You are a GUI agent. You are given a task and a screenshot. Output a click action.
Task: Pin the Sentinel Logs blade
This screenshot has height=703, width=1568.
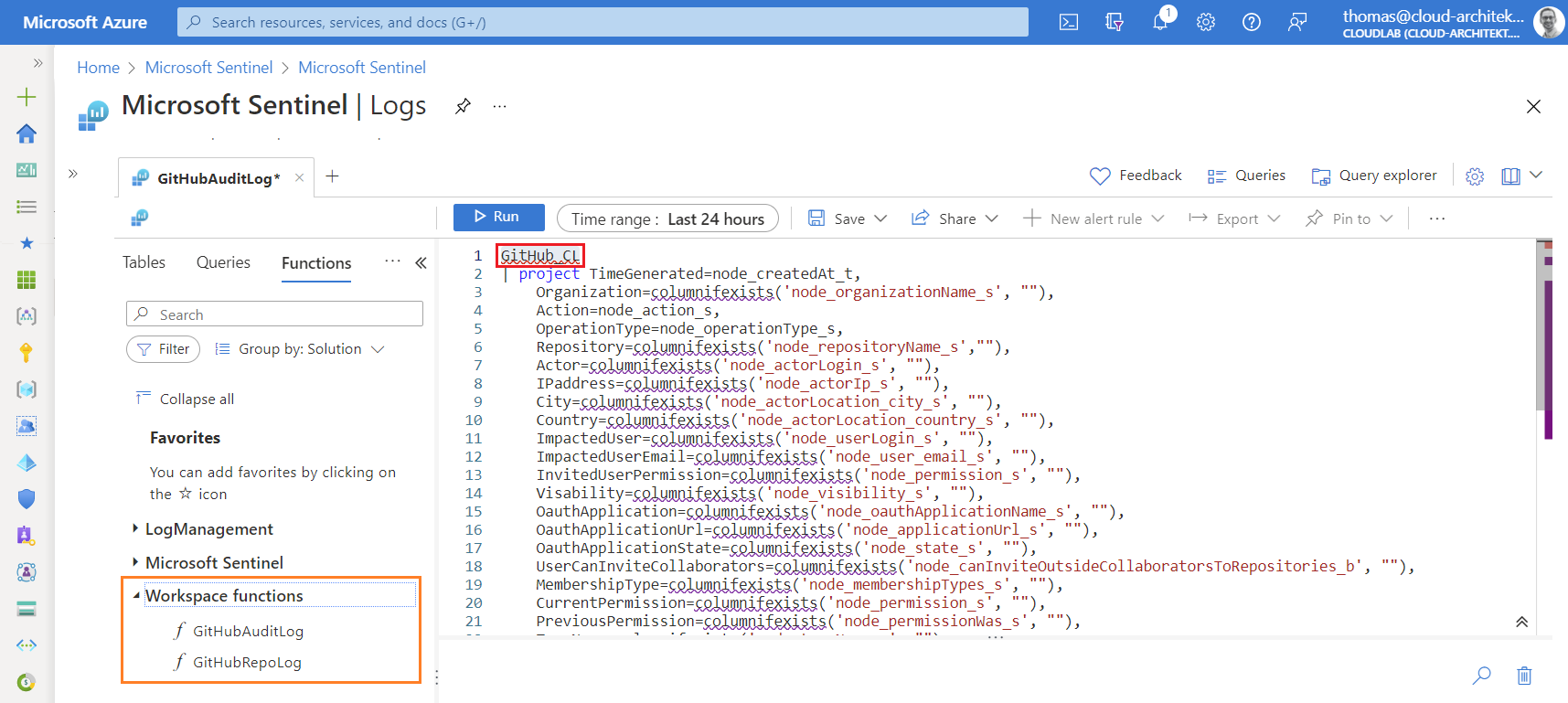464,106
